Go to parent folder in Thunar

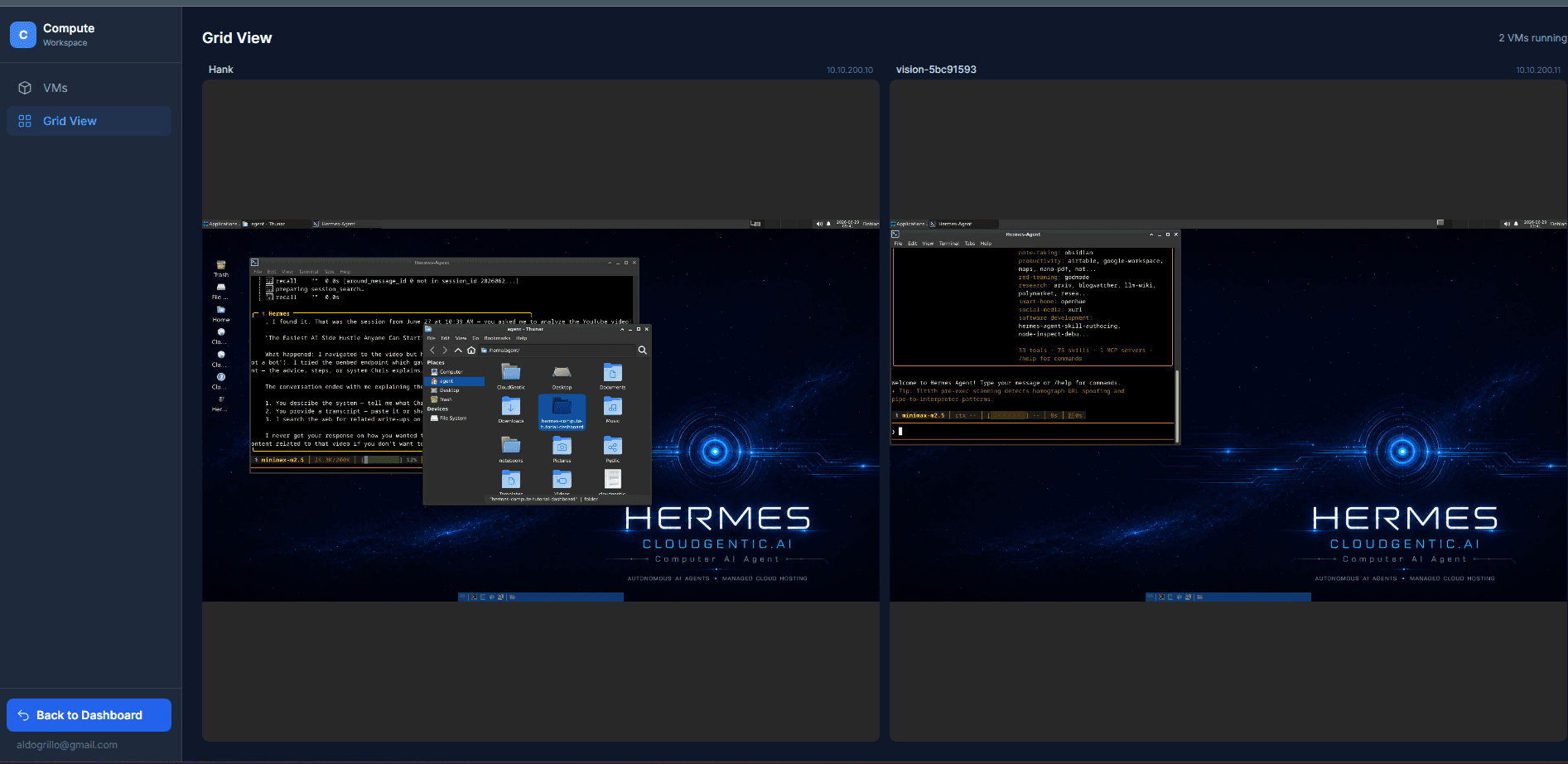pos(458,351)
